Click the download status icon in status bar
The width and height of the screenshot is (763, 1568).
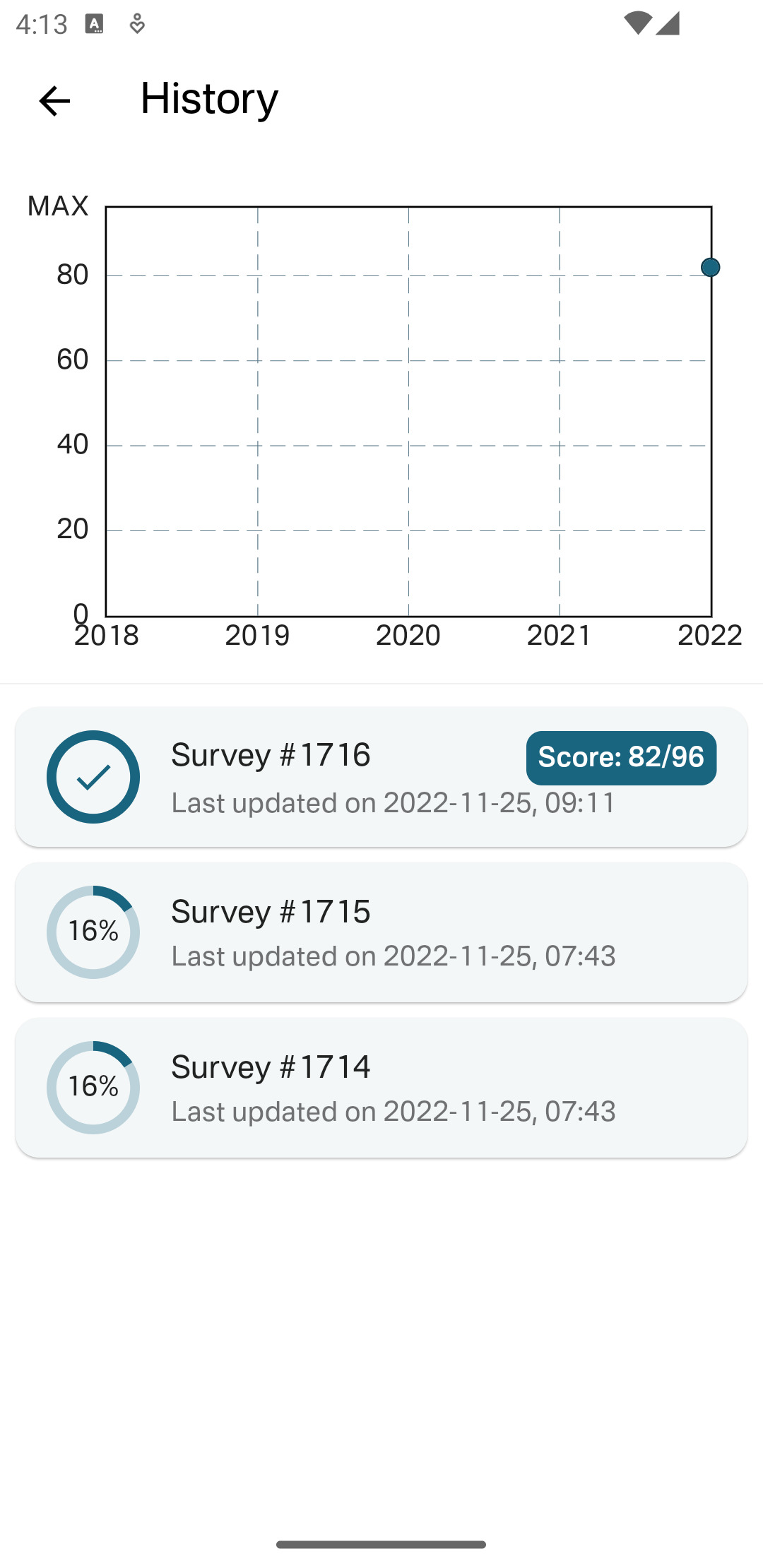(x=137, y=24)
